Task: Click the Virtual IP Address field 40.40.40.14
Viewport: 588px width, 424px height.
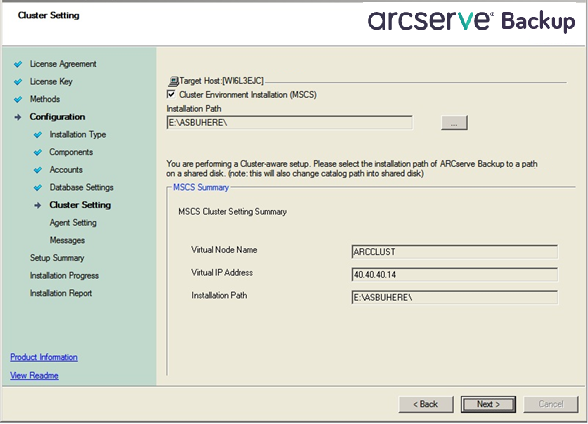Action: [454, 275]
